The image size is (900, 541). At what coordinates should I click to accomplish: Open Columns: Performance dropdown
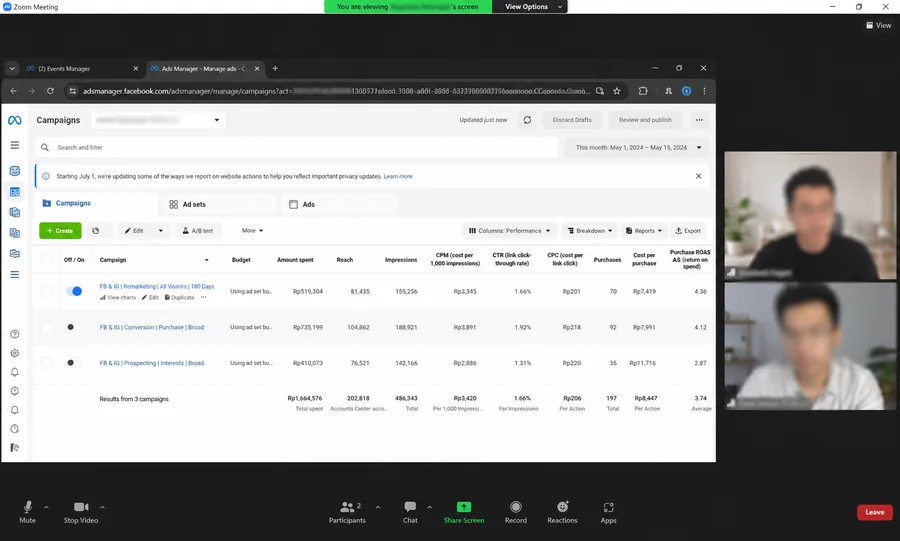[510, 231]
